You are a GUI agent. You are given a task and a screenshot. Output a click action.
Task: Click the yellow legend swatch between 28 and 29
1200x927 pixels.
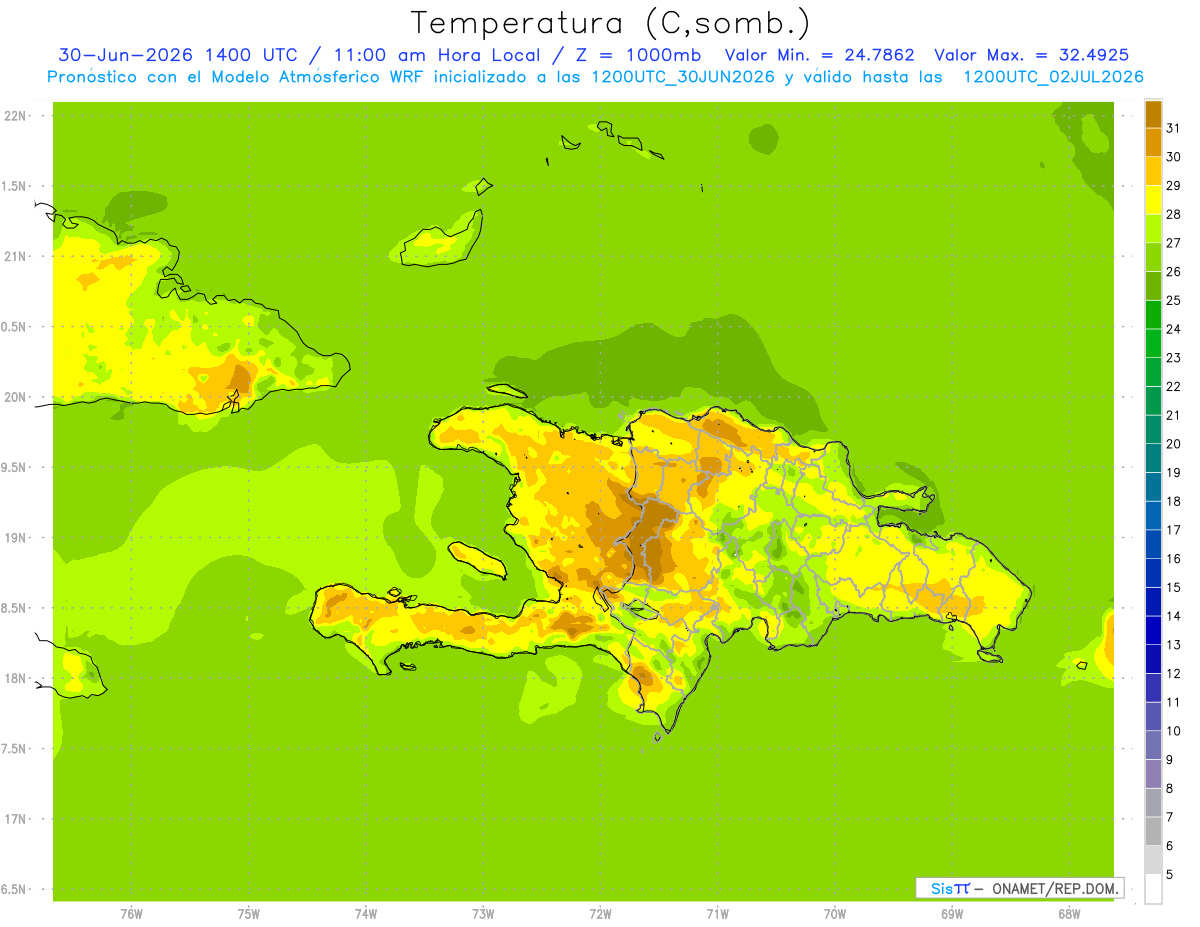click(x=1153, y=200)
